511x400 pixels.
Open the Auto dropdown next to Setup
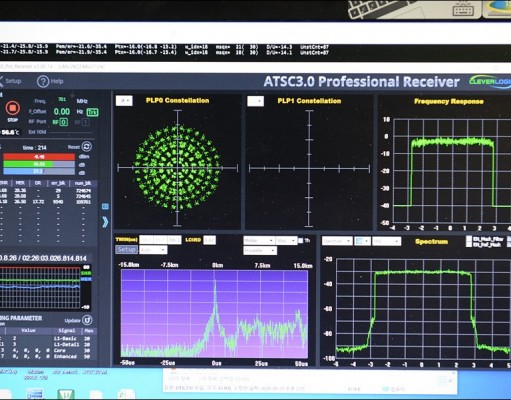[x=153, y=250]
